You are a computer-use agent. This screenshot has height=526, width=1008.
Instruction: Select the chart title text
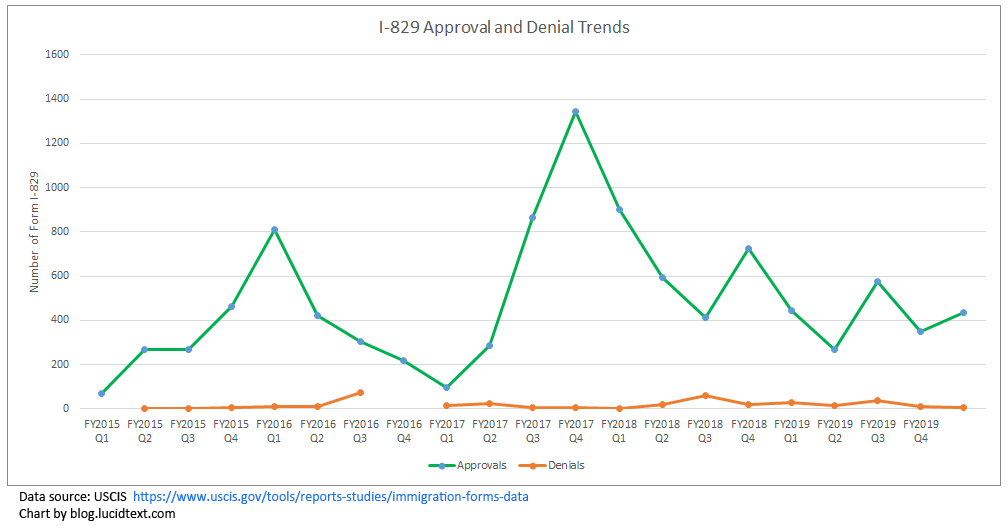(504, 28)
